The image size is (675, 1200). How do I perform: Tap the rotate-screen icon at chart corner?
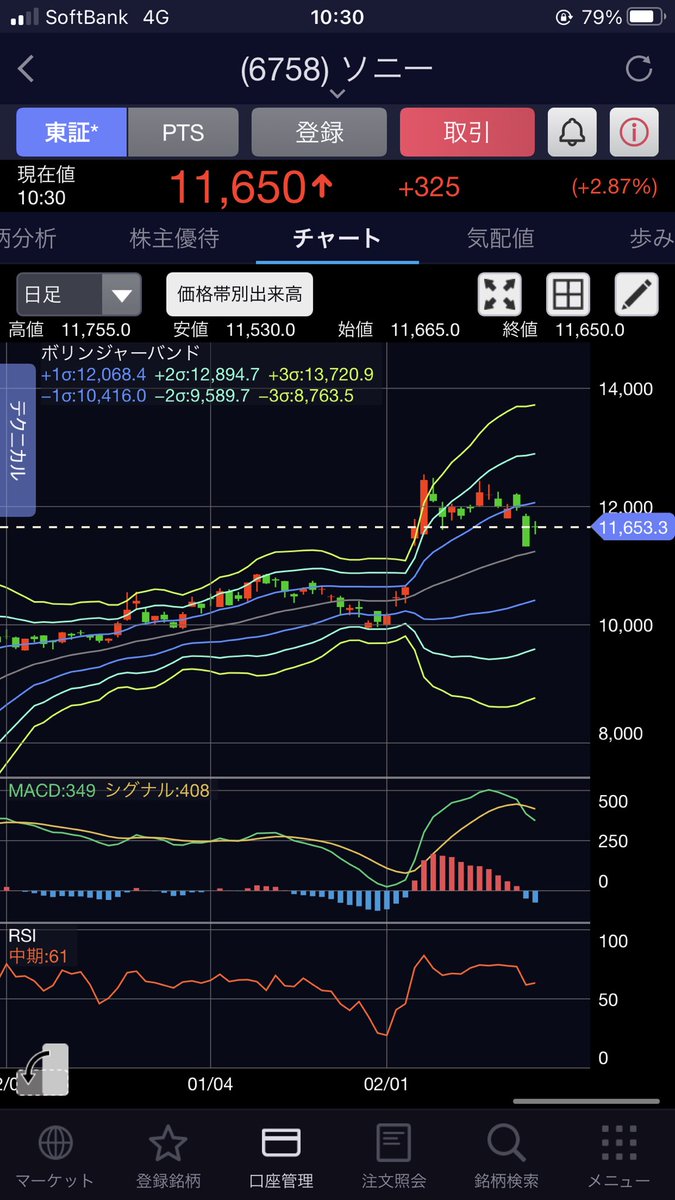(42, 1069)
